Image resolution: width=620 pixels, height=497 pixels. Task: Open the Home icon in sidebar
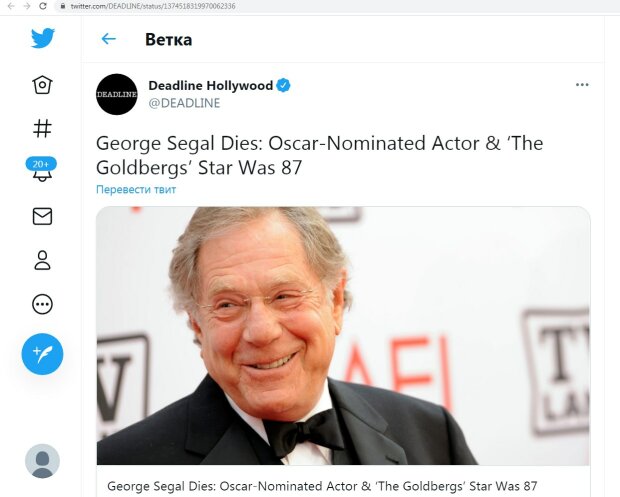(x=42, y=85)
